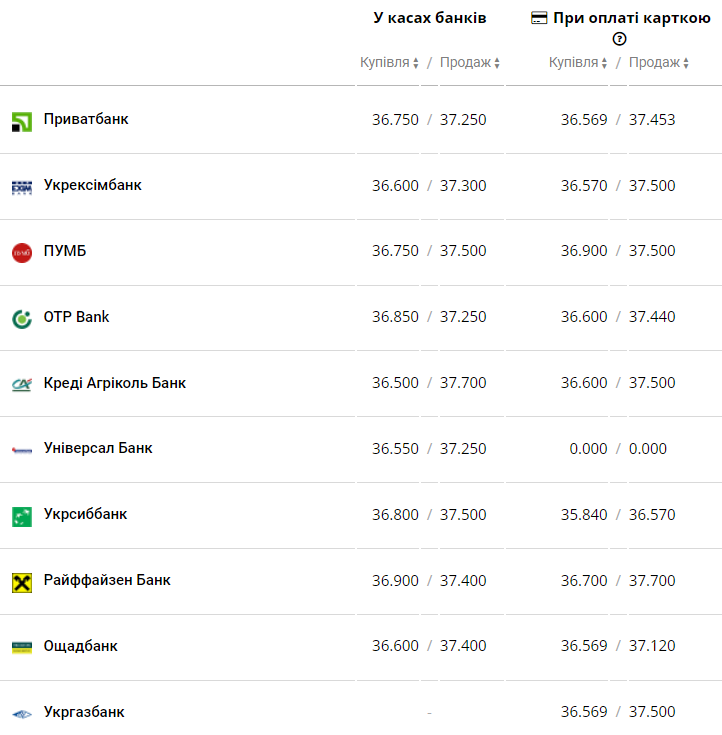The image size is (722, 735).
Task: Select Укрсиббанк card sale rate 36.570
Action: (652, 515)
